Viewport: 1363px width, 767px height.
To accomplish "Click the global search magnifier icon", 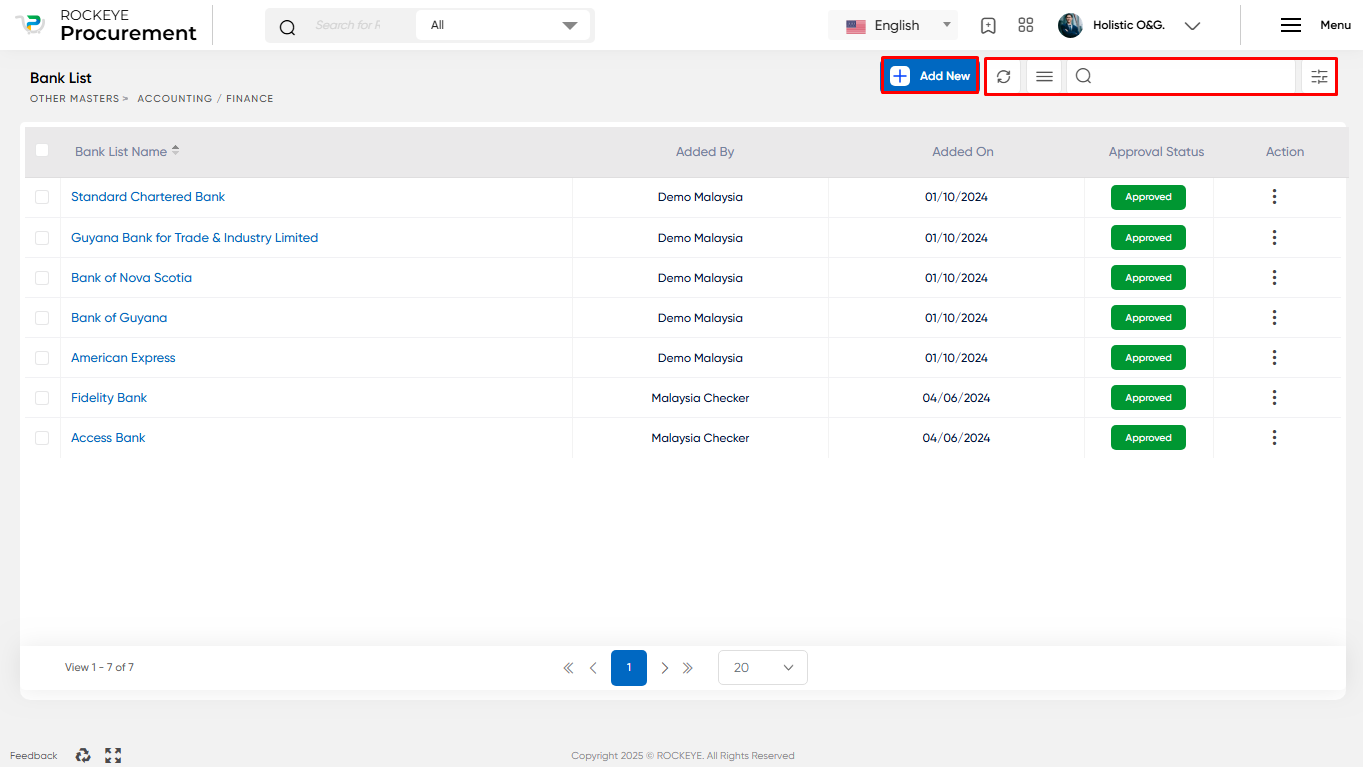I will click(288, 26).
